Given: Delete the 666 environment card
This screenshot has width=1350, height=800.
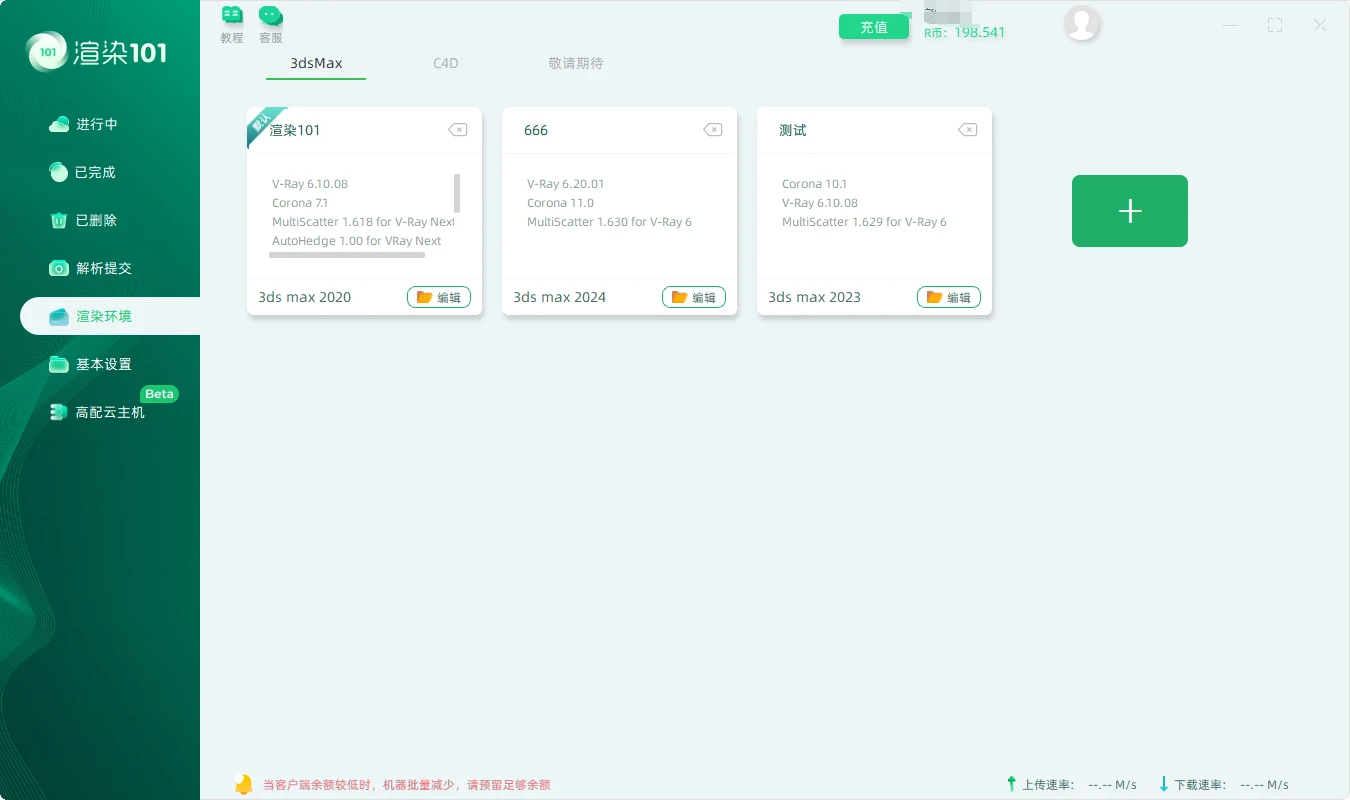Looking at the screenshot, I should pos(712,130).
